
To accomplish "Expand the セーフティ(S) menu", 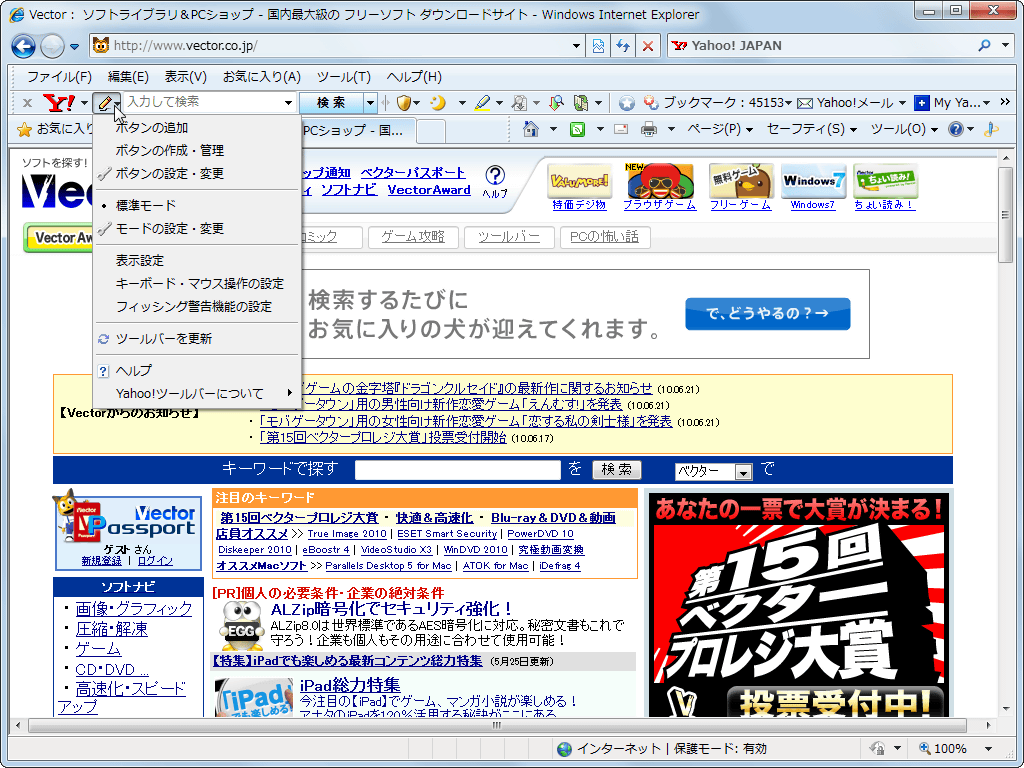I will tap(811, 129).
